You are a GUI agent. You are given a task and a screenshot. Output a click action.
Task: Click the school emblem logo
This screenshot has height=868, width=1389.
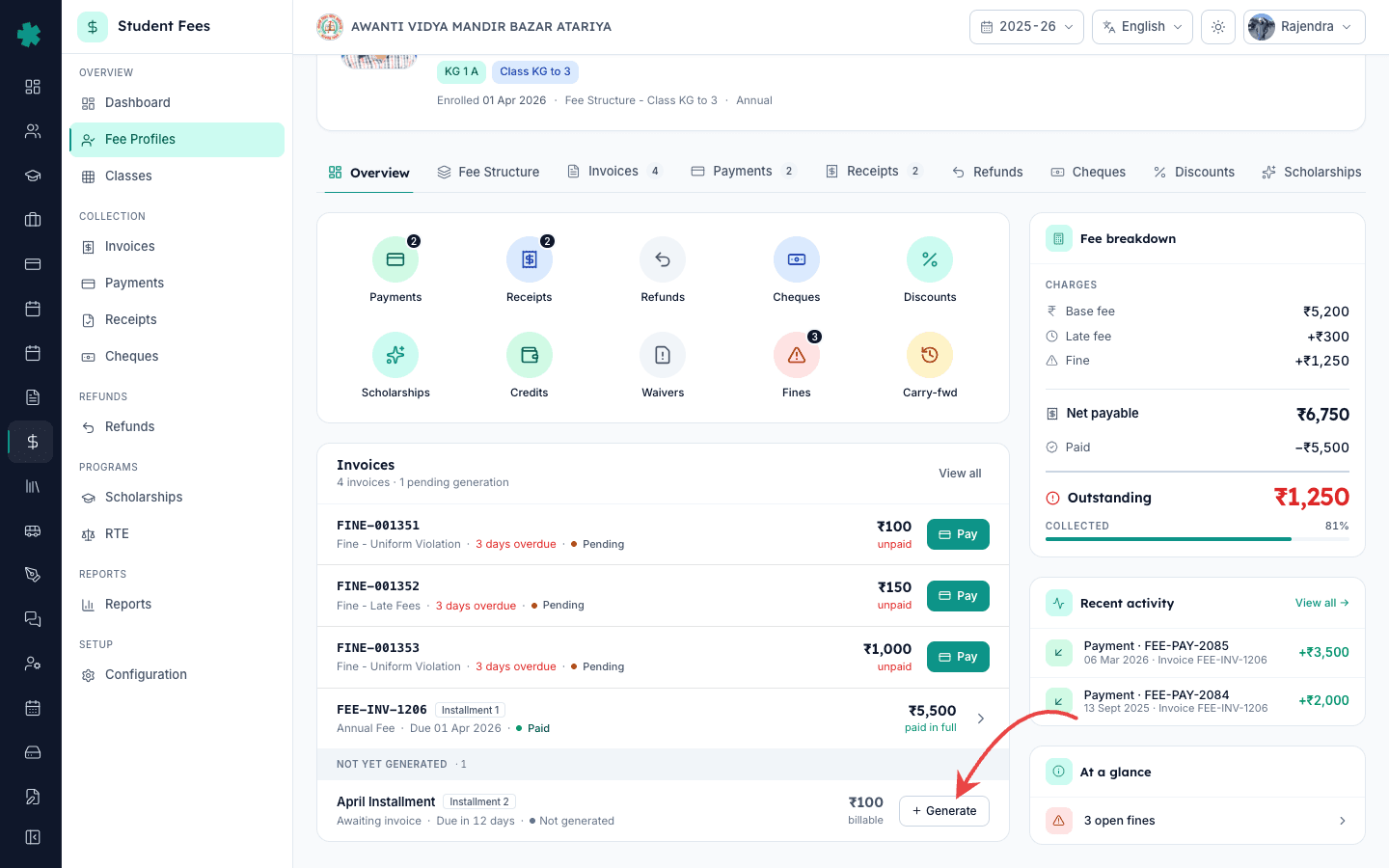click(330, 27)
